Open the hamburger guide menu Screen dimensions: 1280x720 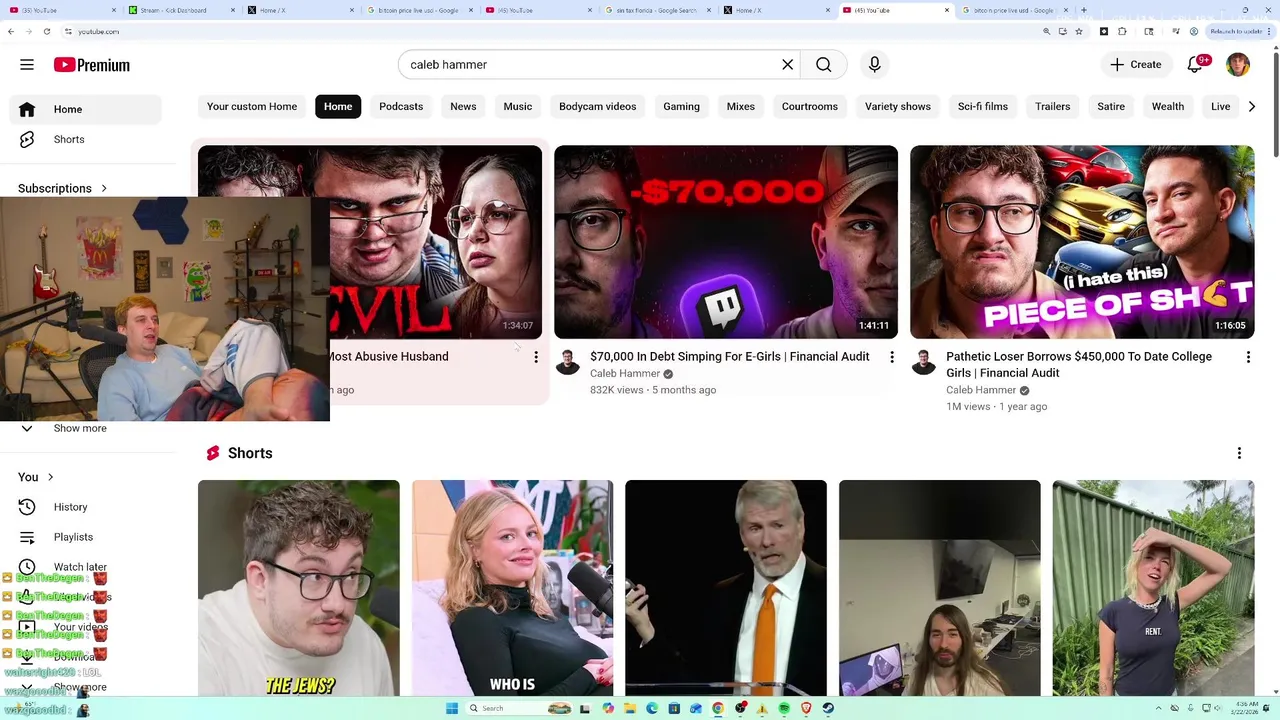(27, 65)
